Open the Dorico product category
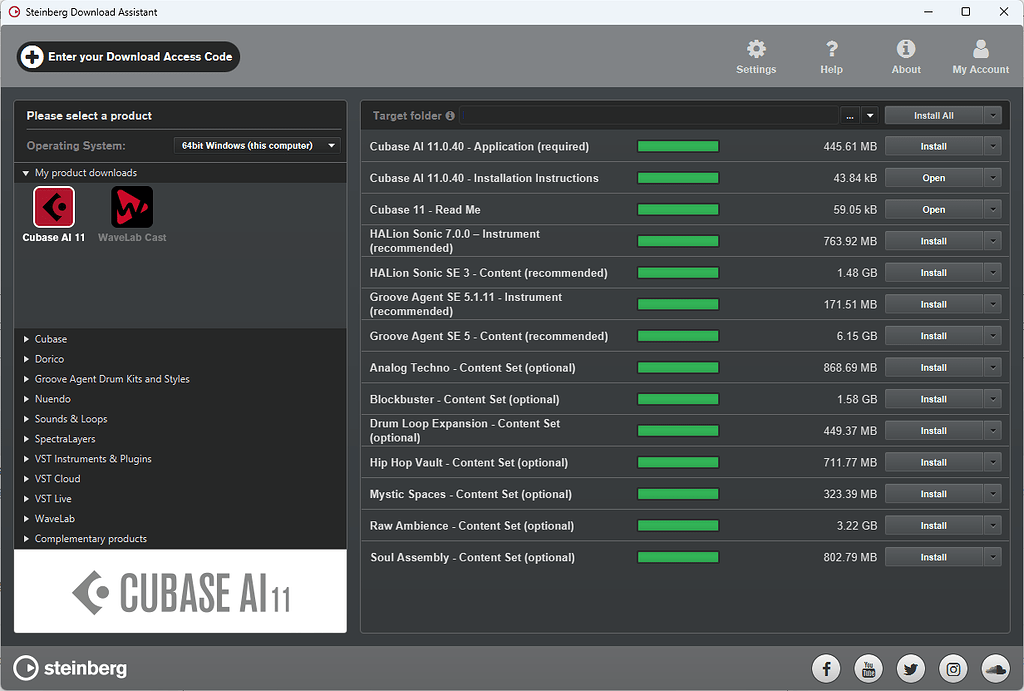This screenshot has height=691, width=1024. click(x=49, y=358)
